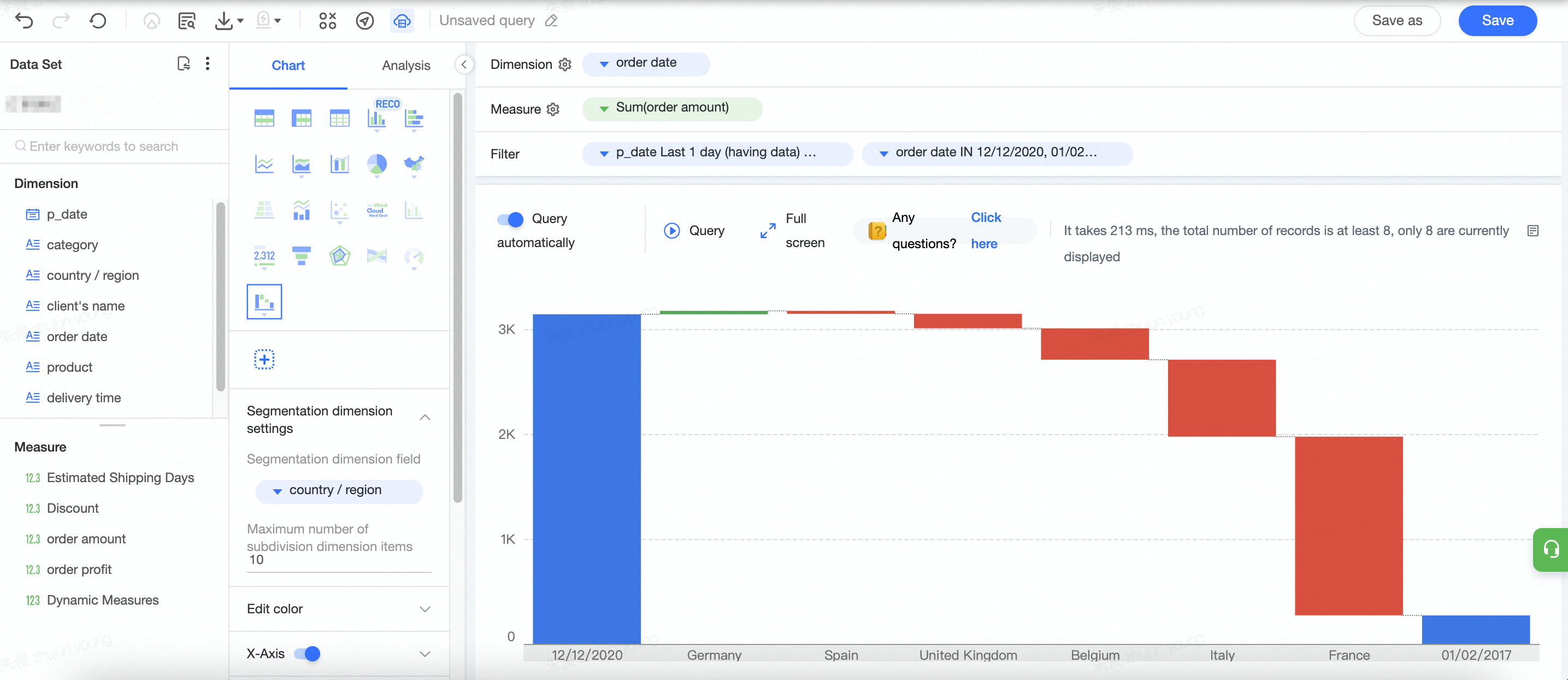Click the Save as button
This screenshot has height=680, width=1568.
pyautogui.click(x=1397, y=21)
